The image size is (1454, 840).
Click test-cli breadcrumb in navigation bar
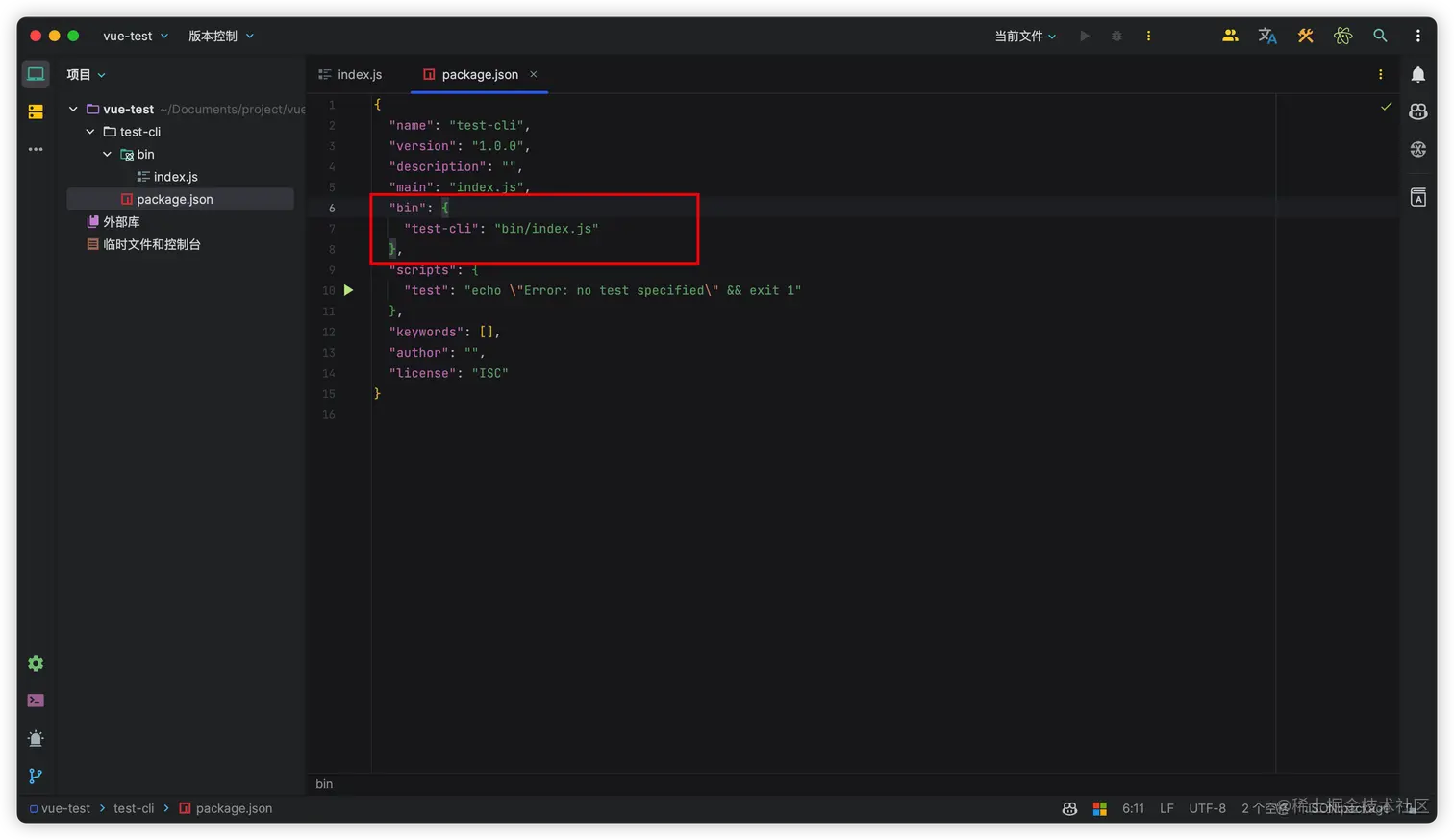[134, 808]
